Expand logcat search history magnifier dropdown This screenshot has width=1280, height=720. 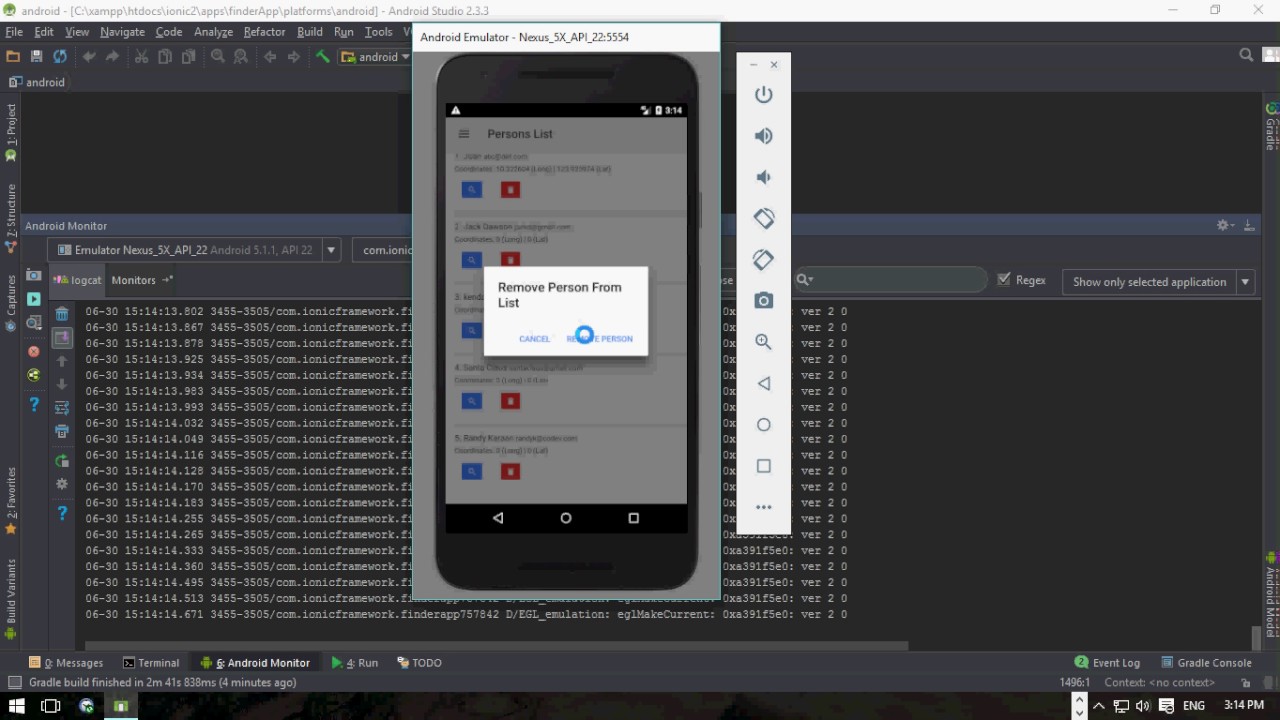point(805,280)
